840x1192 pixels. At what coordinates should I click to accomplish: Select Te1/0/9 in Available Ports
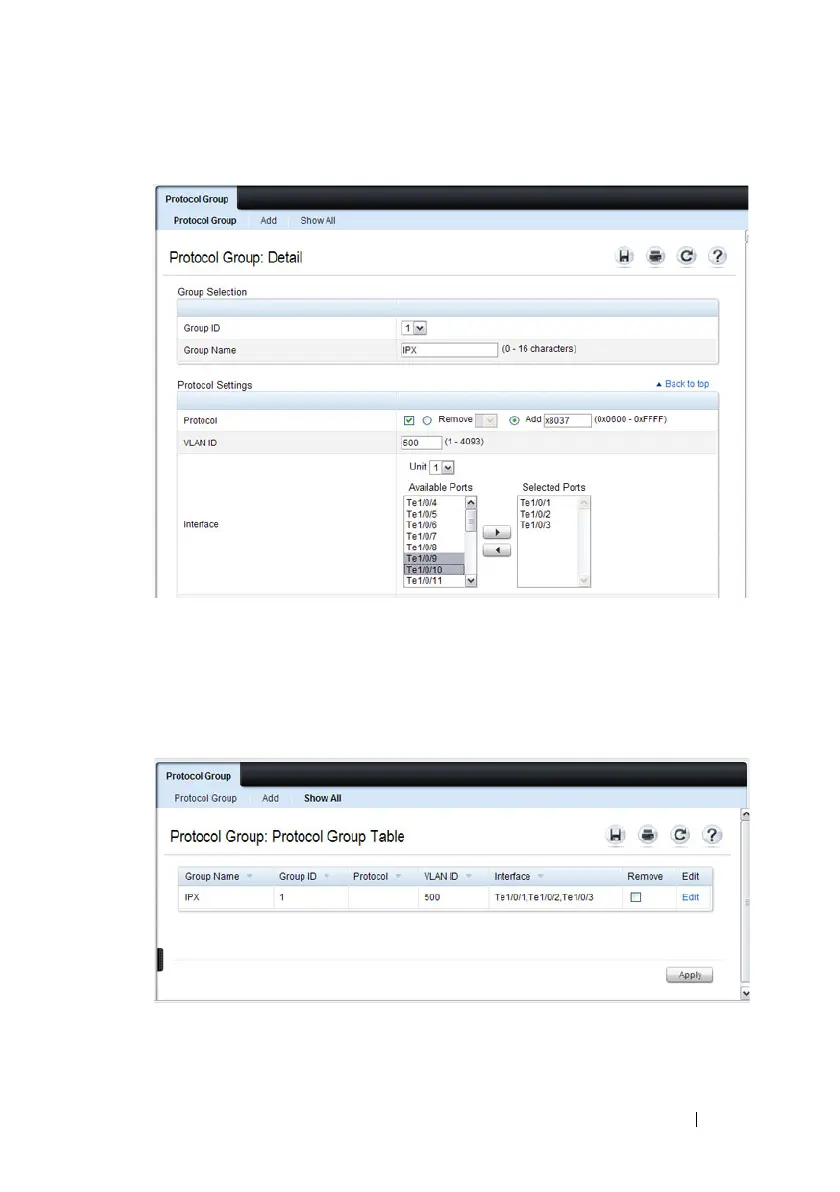434,559
